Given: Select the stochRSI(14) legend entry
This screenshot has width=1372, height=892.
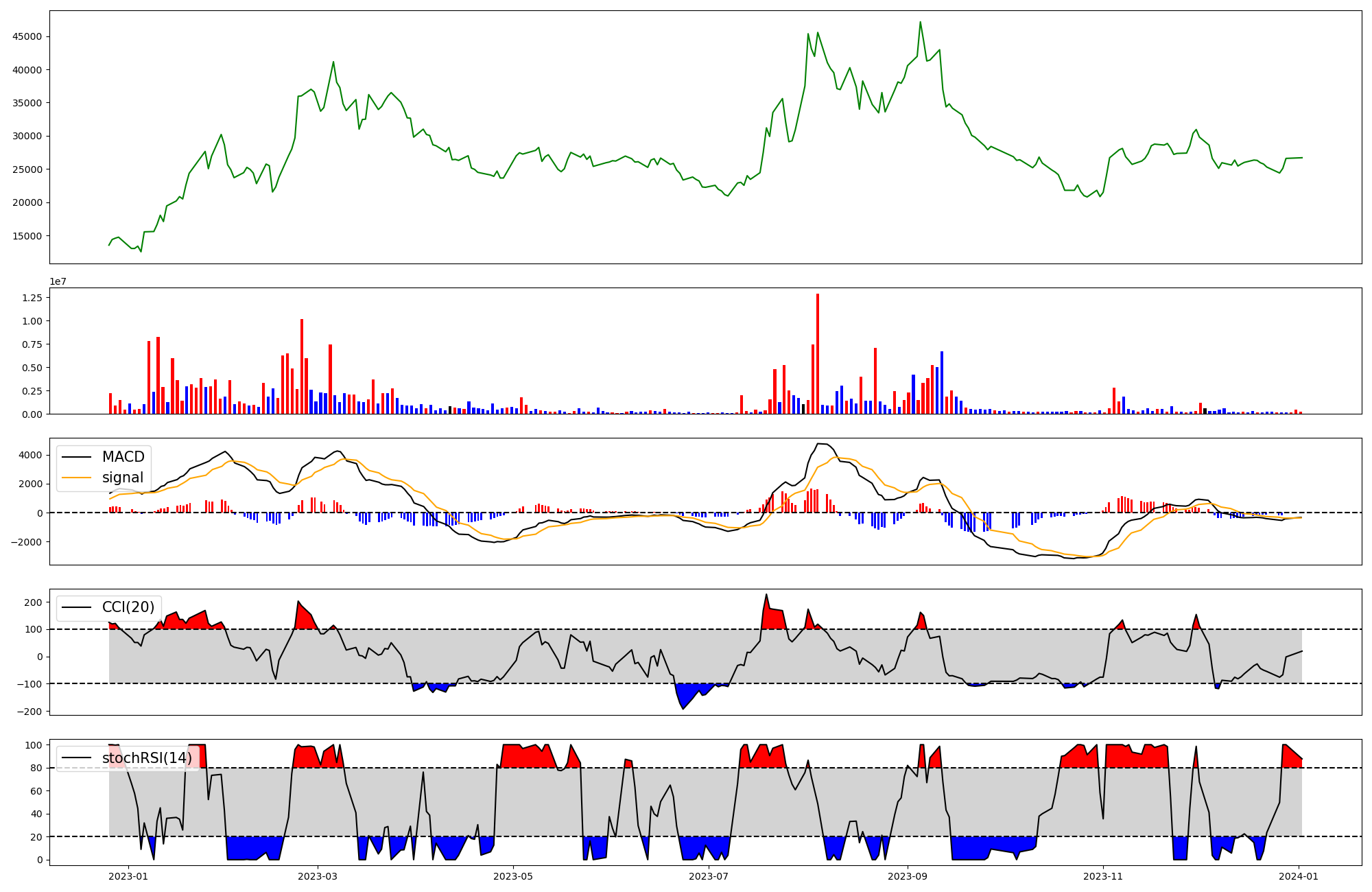Looking at the screenshot, I should click(x=147, y=758).
